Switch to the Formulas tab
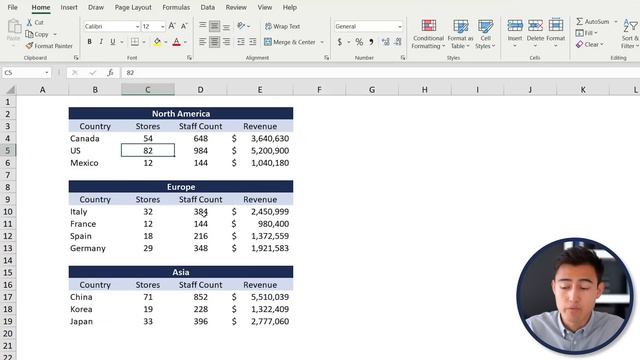This screenshot has height=360, width=640. point(176,7)
